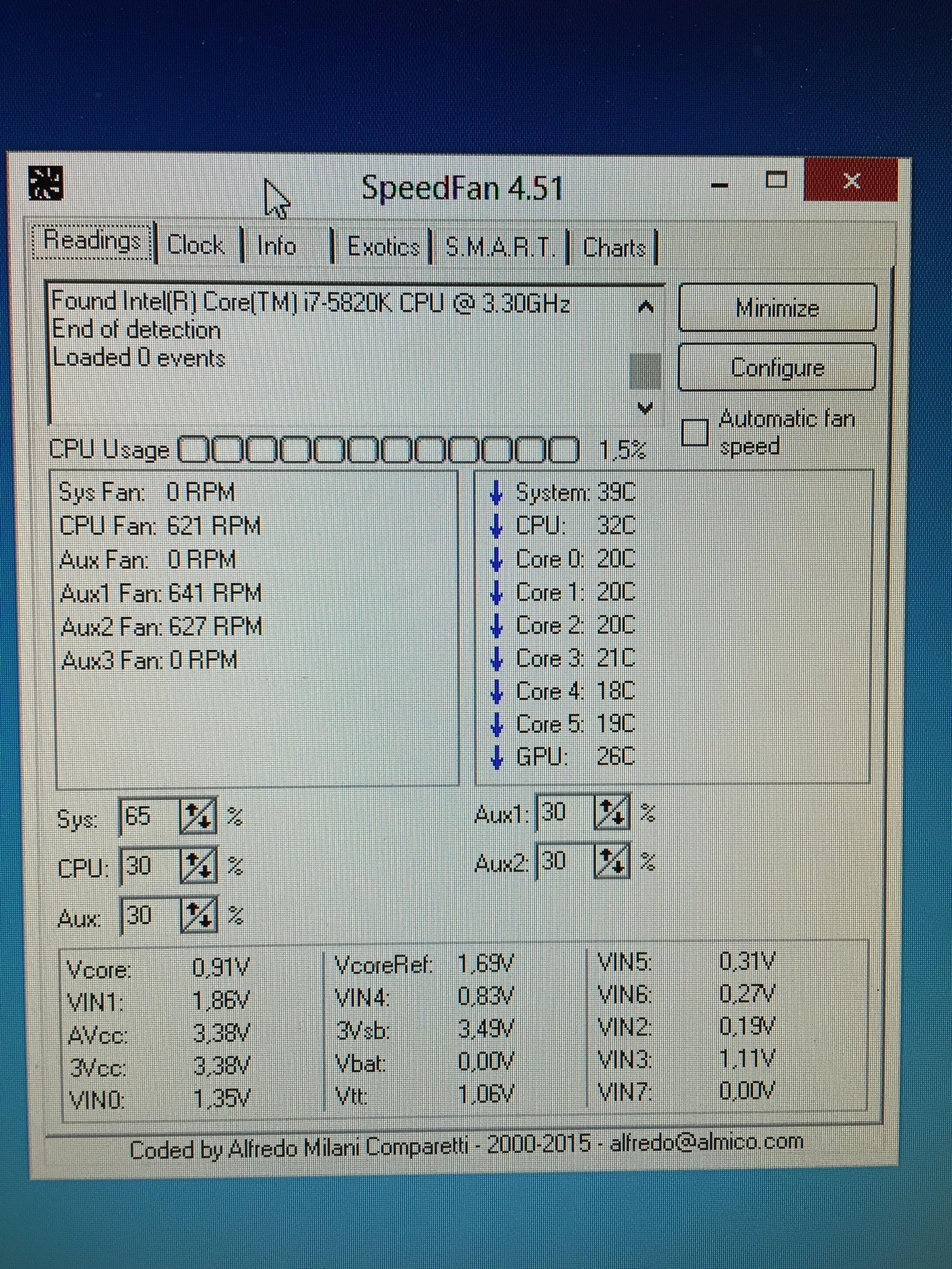
Task: Switch to the Clock tab
Action: [196, 245]
